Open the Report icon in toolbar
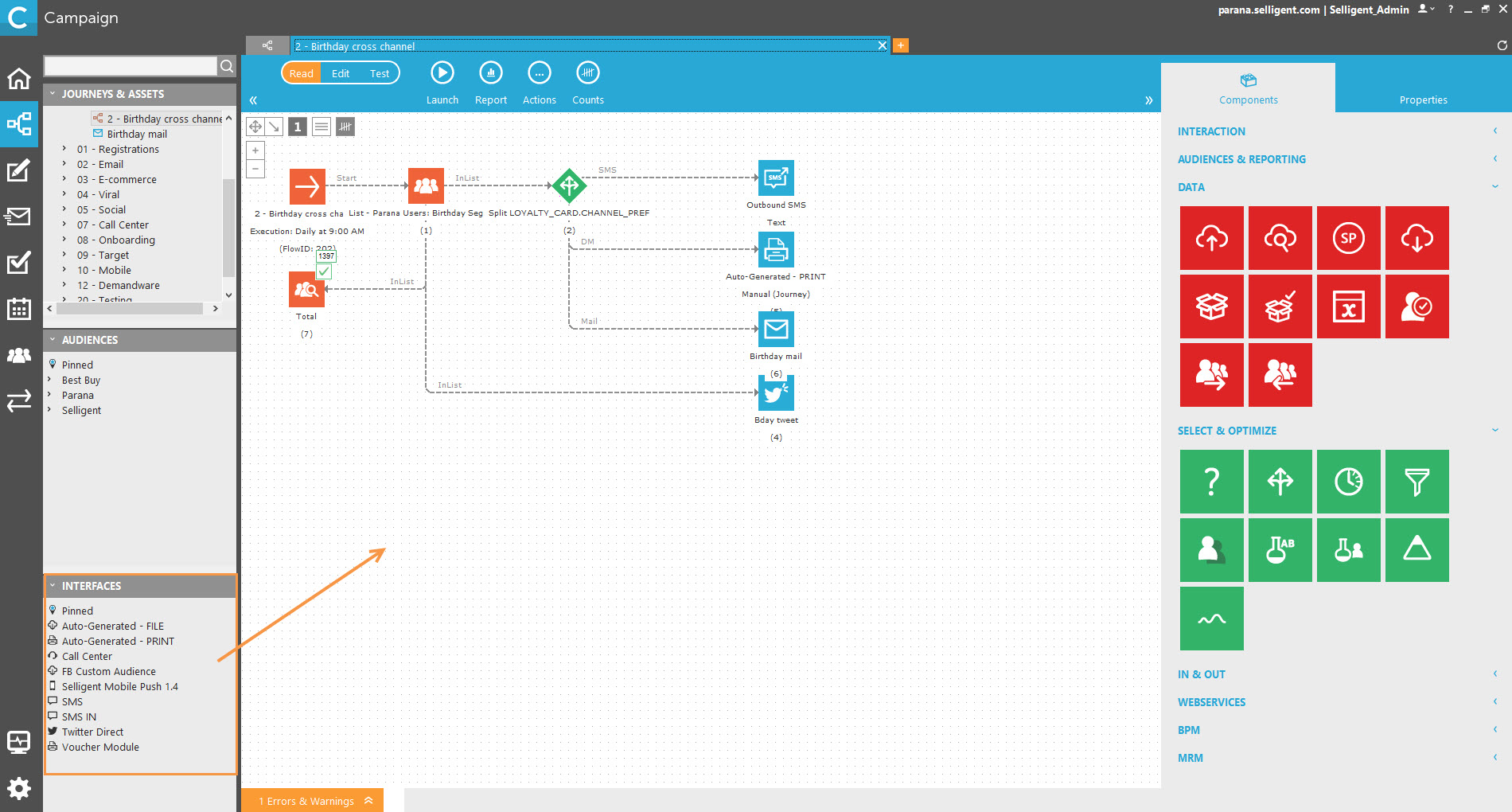 pos(490,73)
